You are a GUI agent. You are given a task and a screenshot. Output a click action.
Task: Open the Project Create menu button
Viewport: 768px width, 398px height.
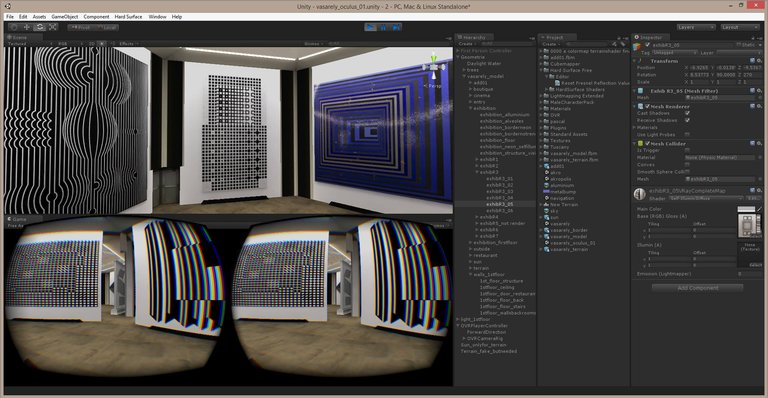coord(550,44)
